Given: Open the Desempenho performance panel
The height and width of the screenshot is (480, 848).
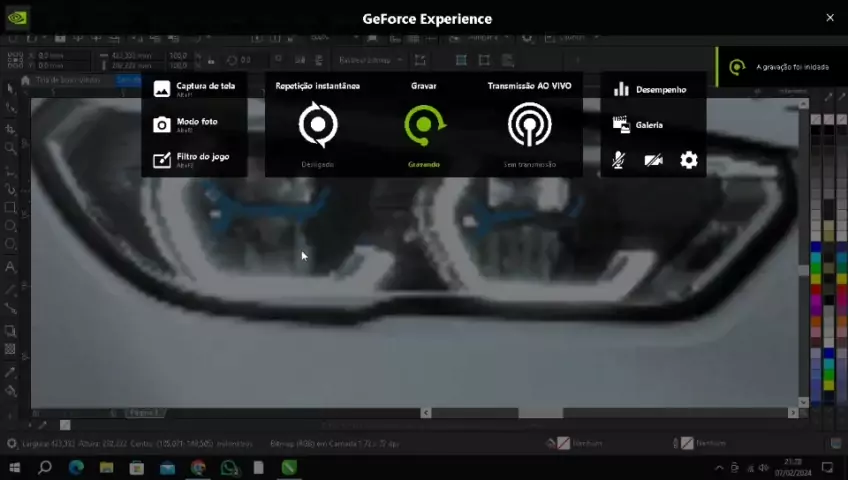Looking at the screenshot, I should pos(649,90).
